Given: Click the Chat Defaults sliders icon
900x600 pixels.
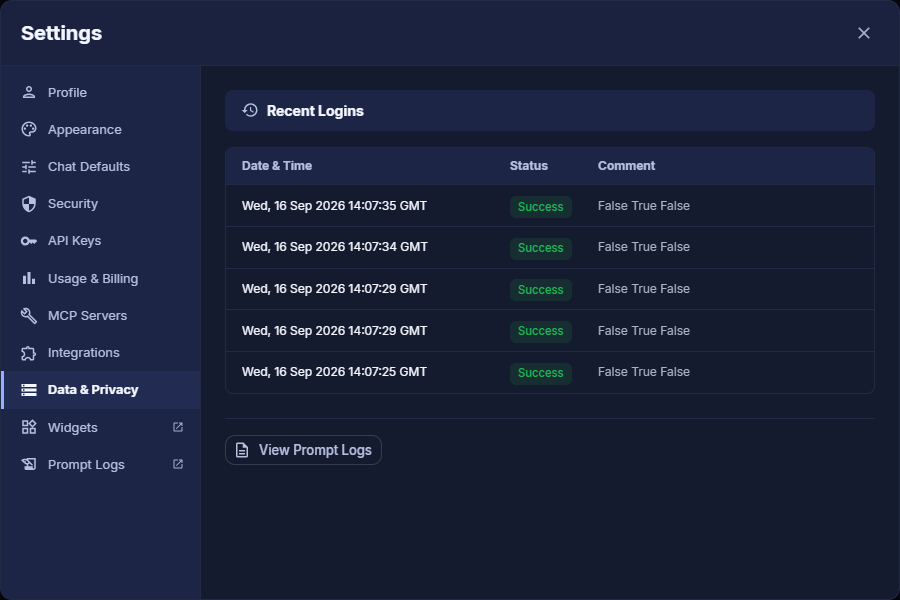Looking at the screenshot, I should [x=29, y=167].
